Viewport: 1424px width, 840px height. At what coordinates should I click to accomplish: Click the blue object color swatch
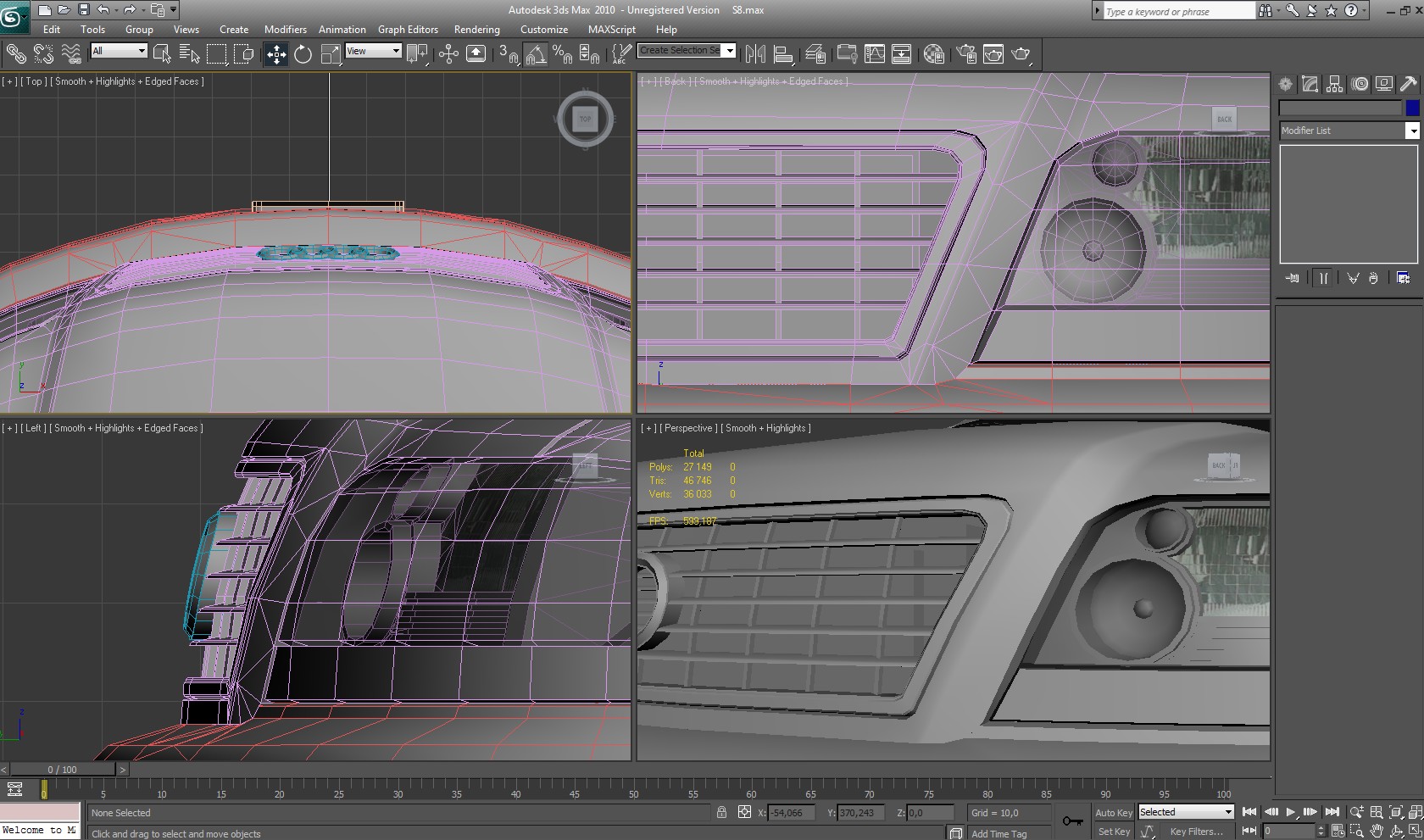click(1412, 108)
